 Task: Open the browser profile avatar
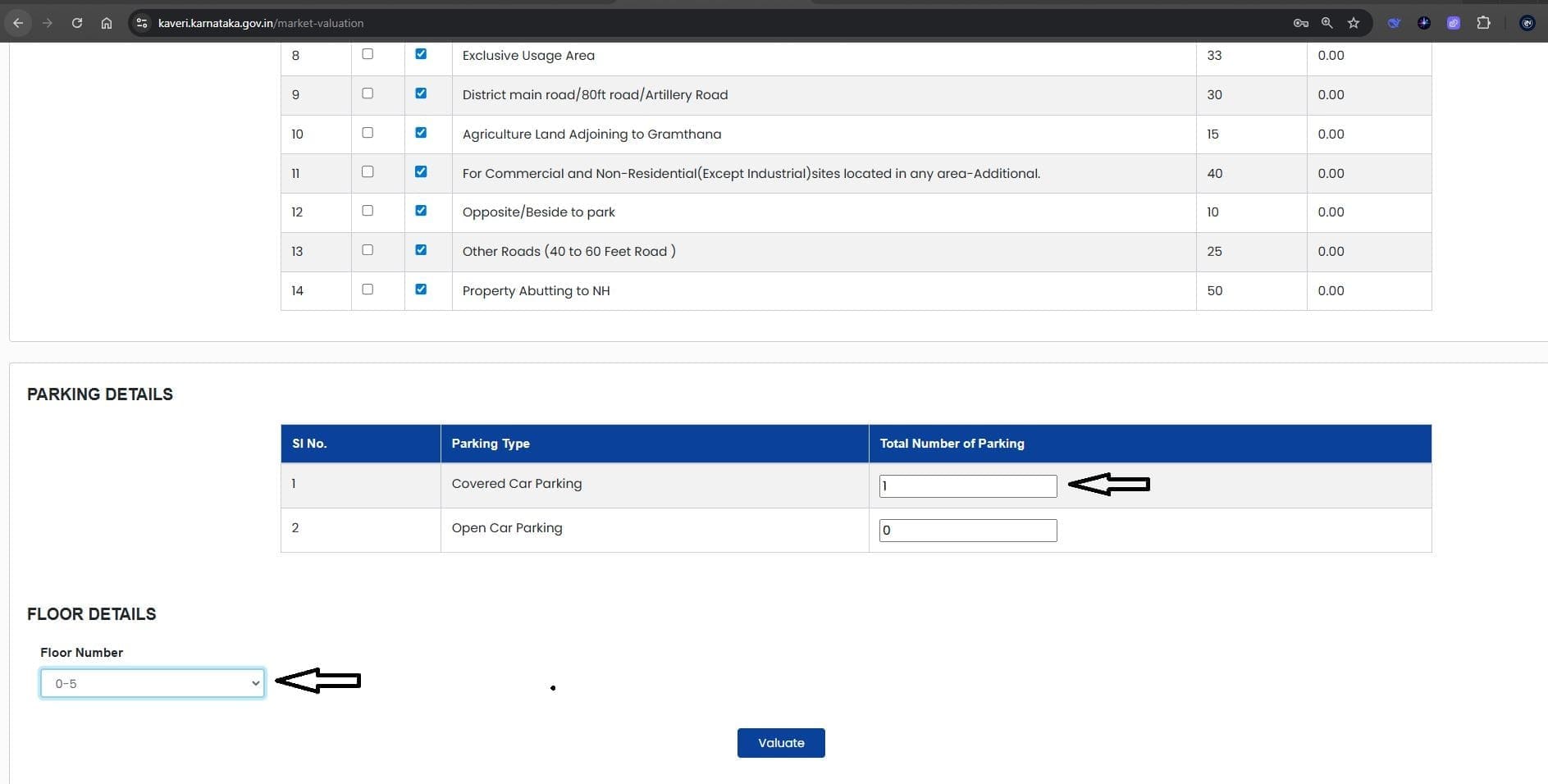point(1527,23)
